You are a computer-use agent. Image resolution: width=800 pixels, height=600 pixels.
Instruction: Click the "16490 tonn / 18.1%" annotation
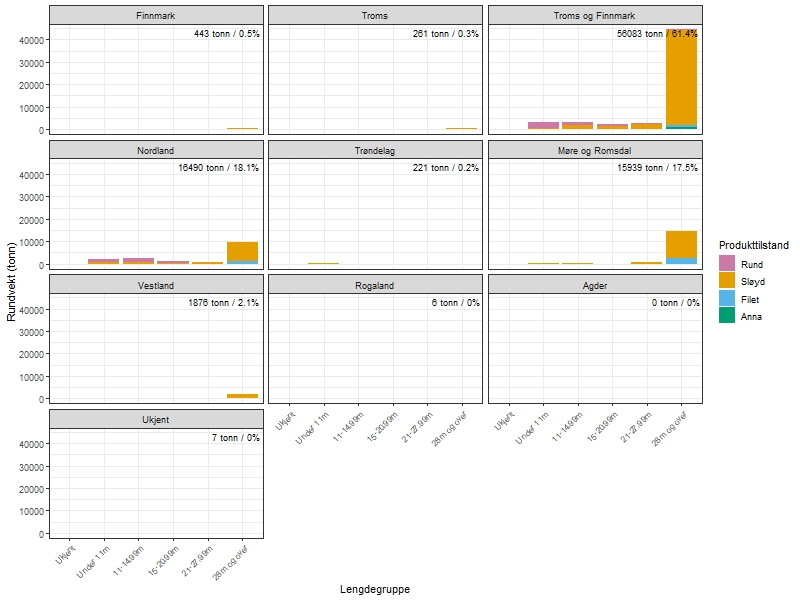pyautogui.click(x=218, y=168)
